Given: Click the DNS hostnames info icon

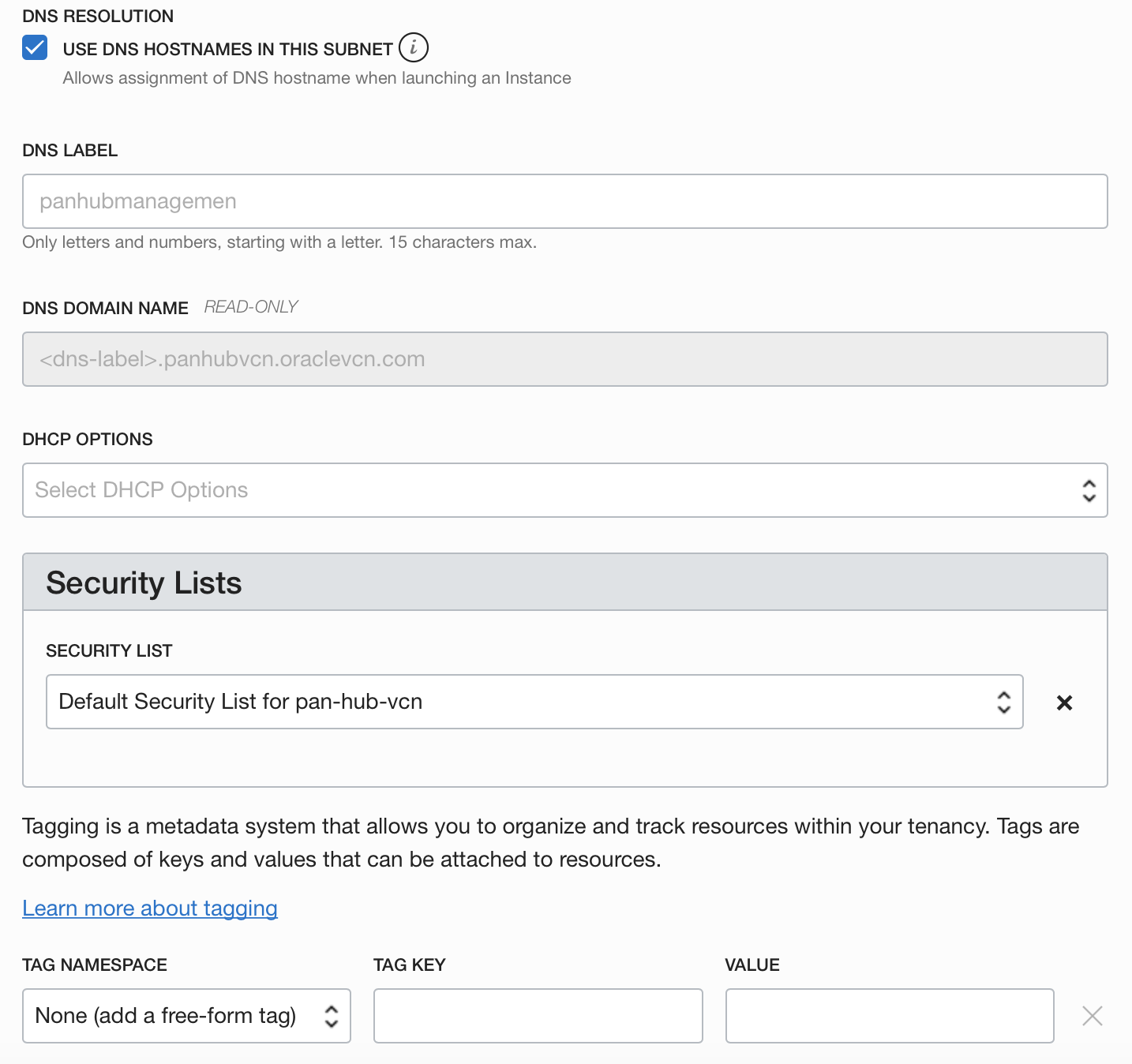Looking at the screenshot, I should pos(413,47).
